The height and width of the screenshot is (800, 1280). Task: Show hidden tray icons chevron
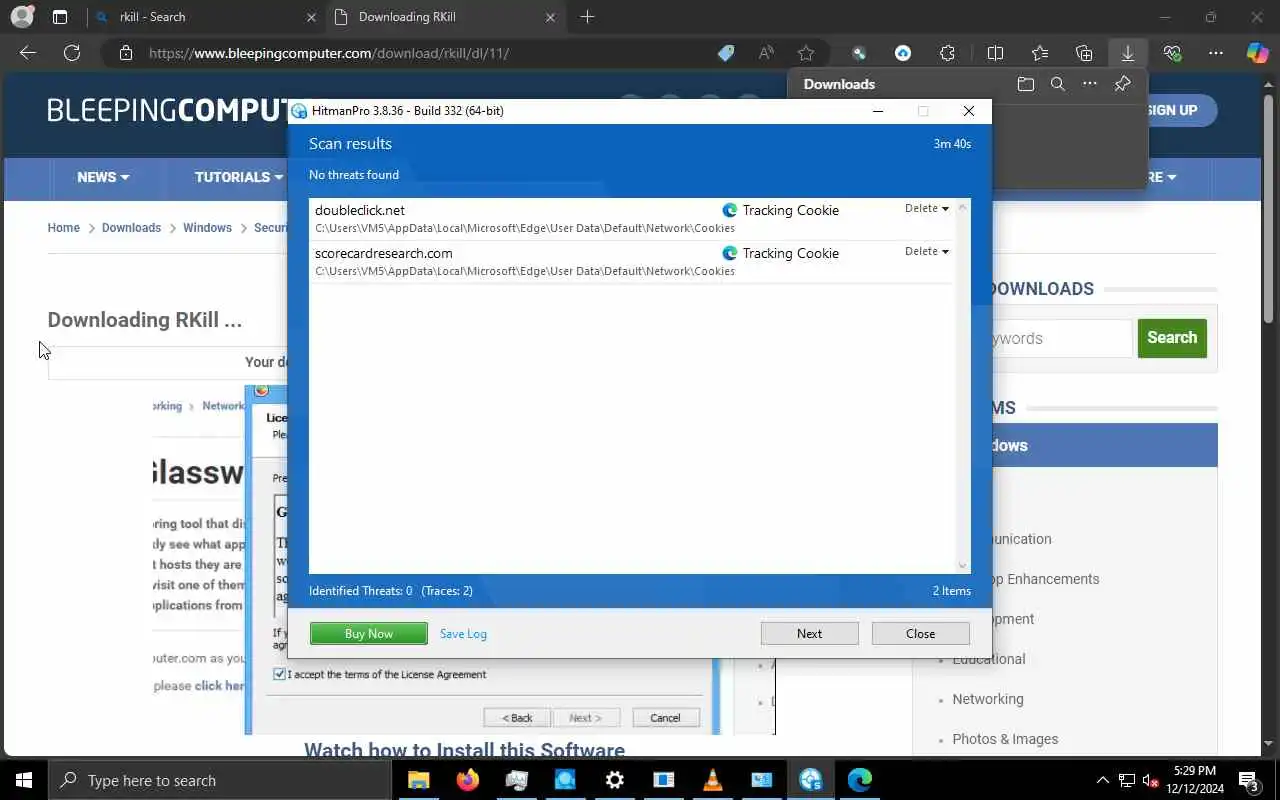tap(1103, 780)
